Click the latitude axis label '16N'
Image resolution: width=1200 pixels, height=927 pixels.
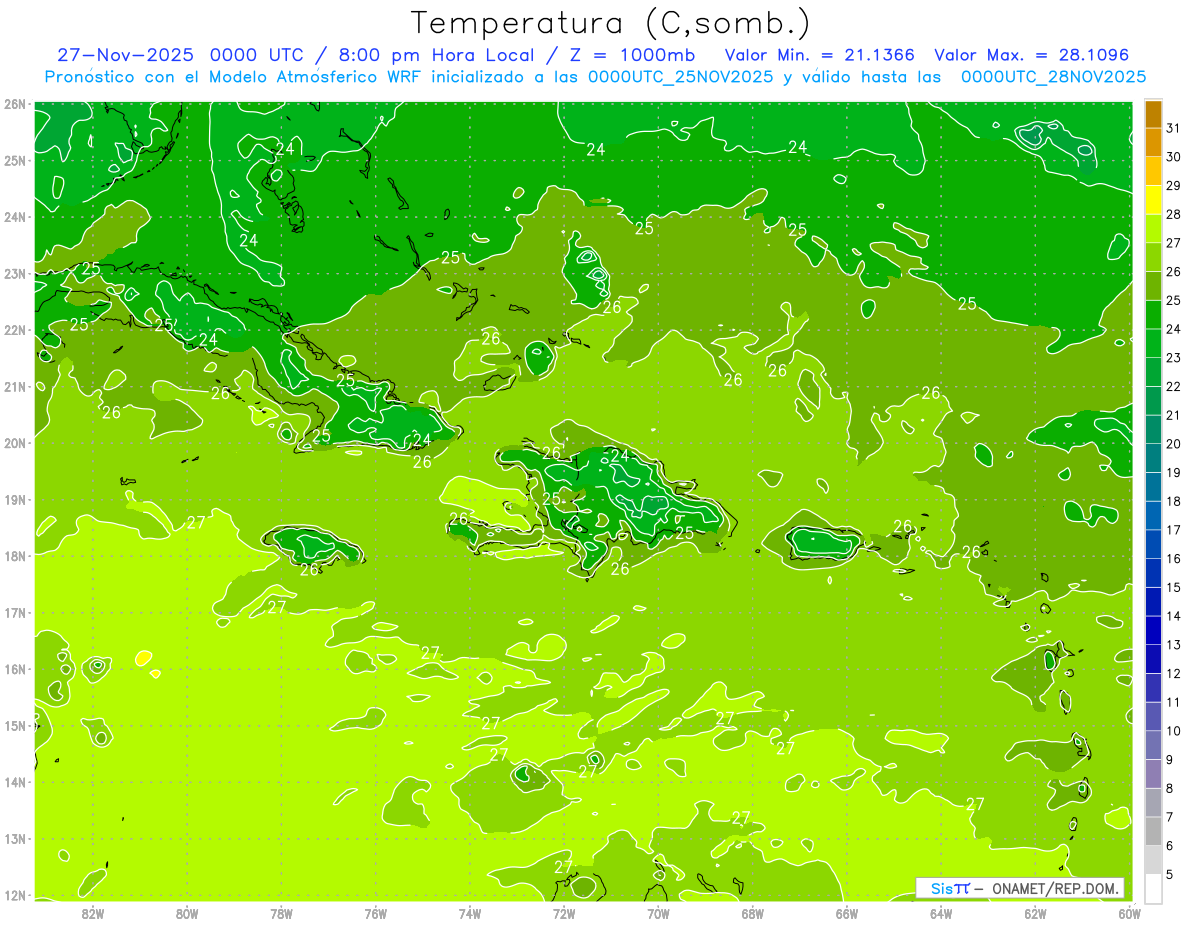[15, 669]
